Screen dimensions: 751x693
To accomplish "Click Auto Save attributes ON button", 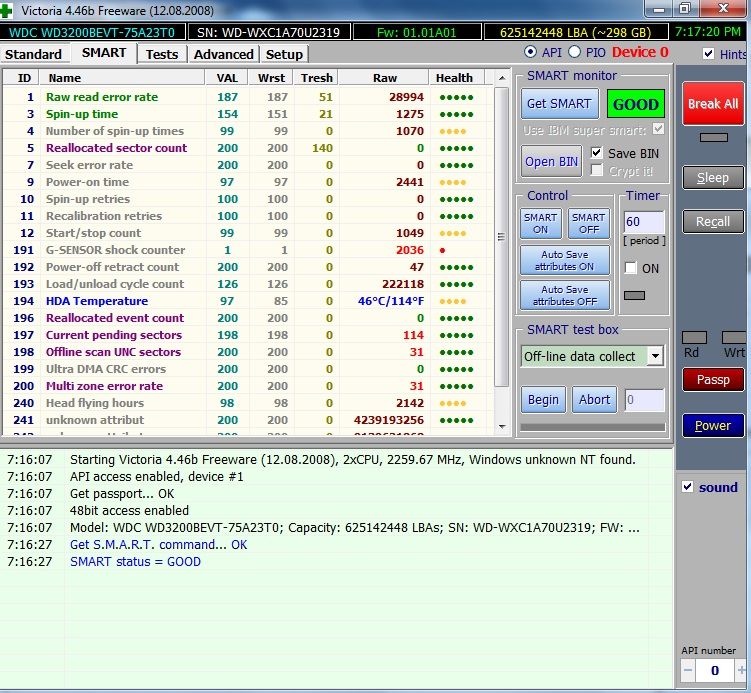I will point(565,261).
